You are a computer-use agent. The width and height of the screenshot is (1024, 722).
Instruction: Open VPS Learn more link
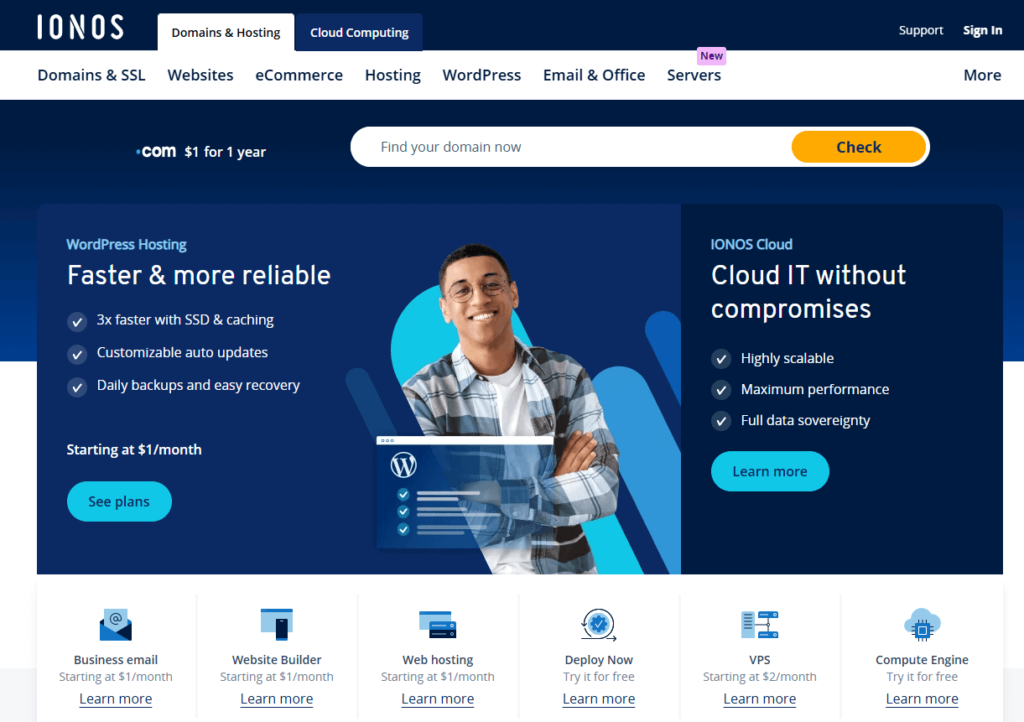pyautogui.click(x=760, y=699)
